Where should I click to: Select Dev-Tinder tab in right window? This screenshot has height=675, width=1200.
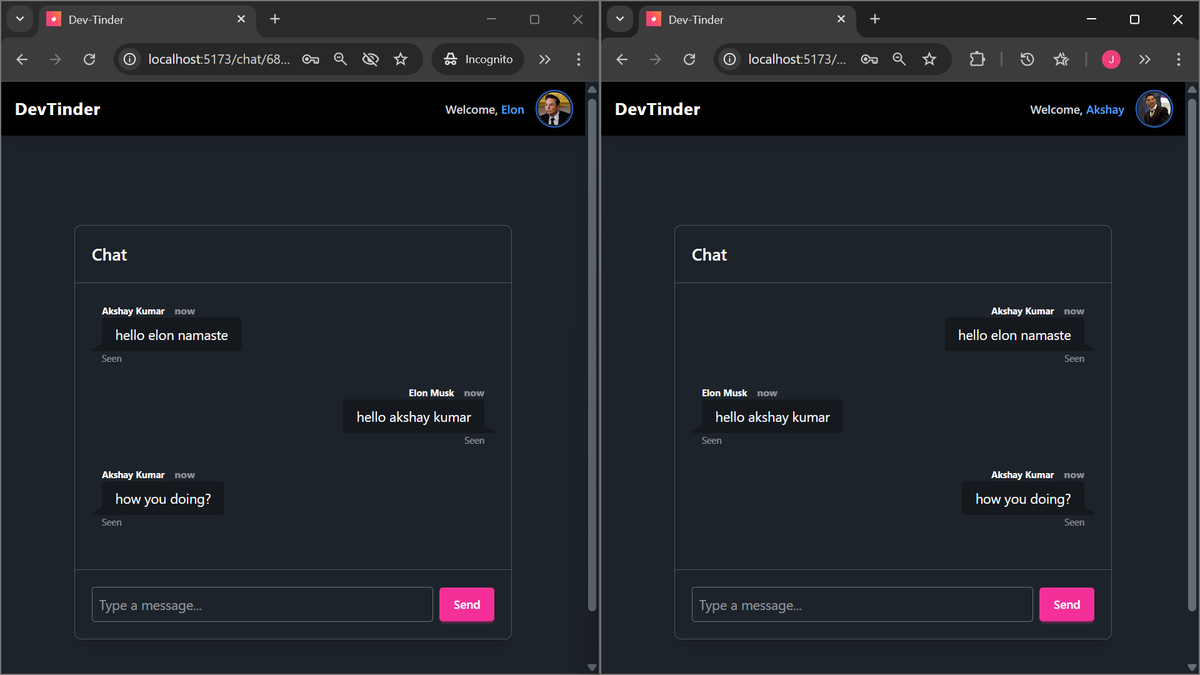[x=746, y=19]
